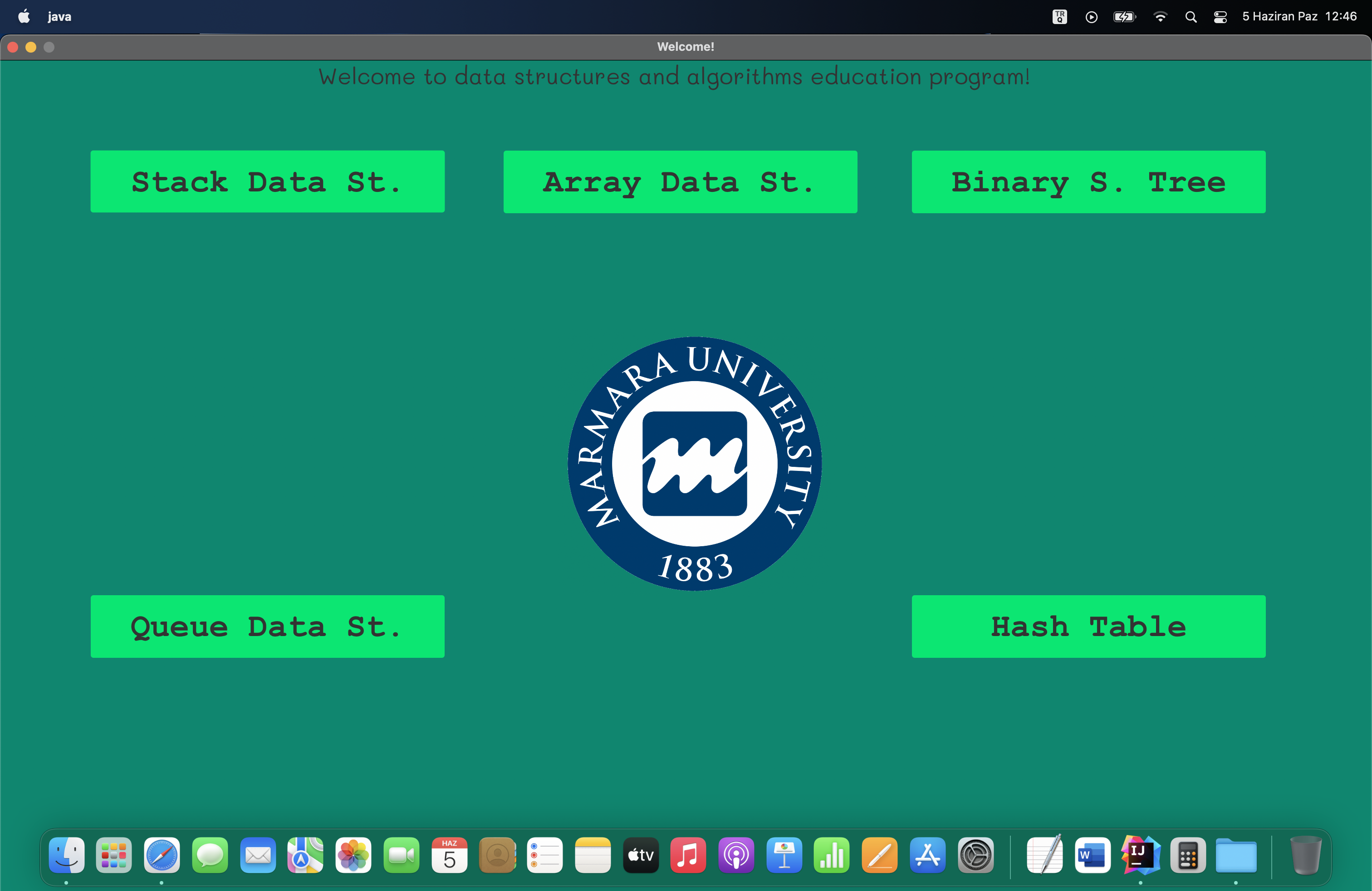Open Spotlight search magnifier

1191,17
